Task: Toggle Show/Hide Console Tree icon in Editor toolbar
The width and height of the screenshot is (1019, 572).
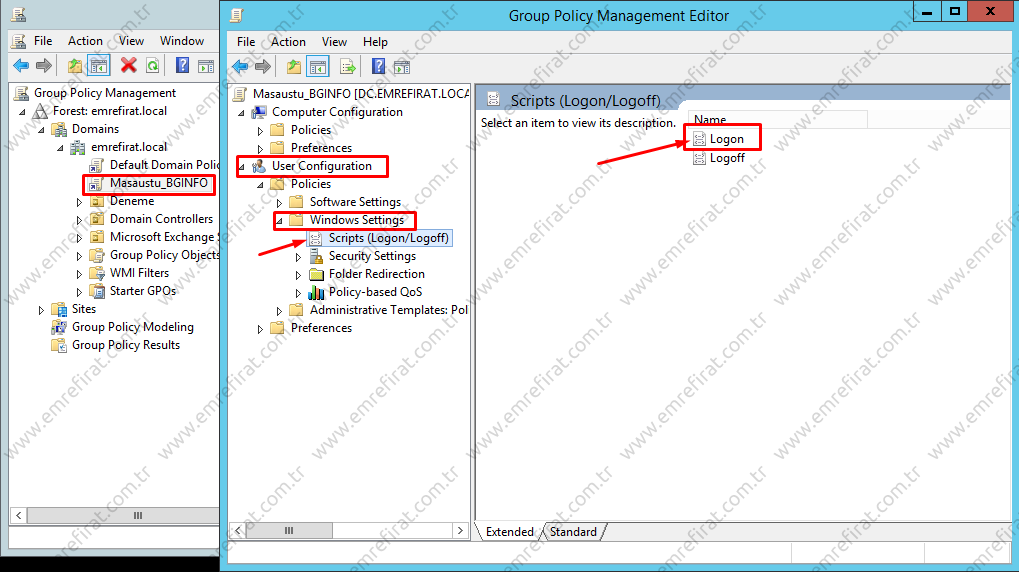Action: [318, 67]
